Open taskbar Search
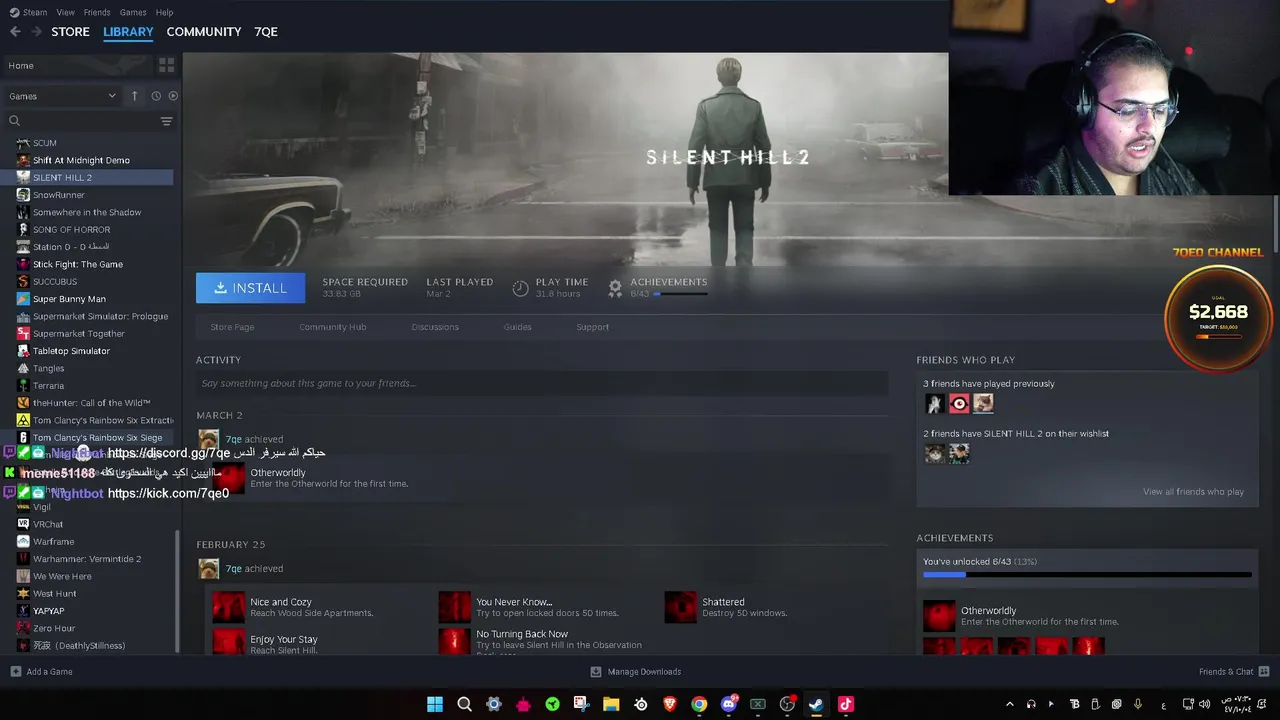The image size is (1280, 720). 464,704
